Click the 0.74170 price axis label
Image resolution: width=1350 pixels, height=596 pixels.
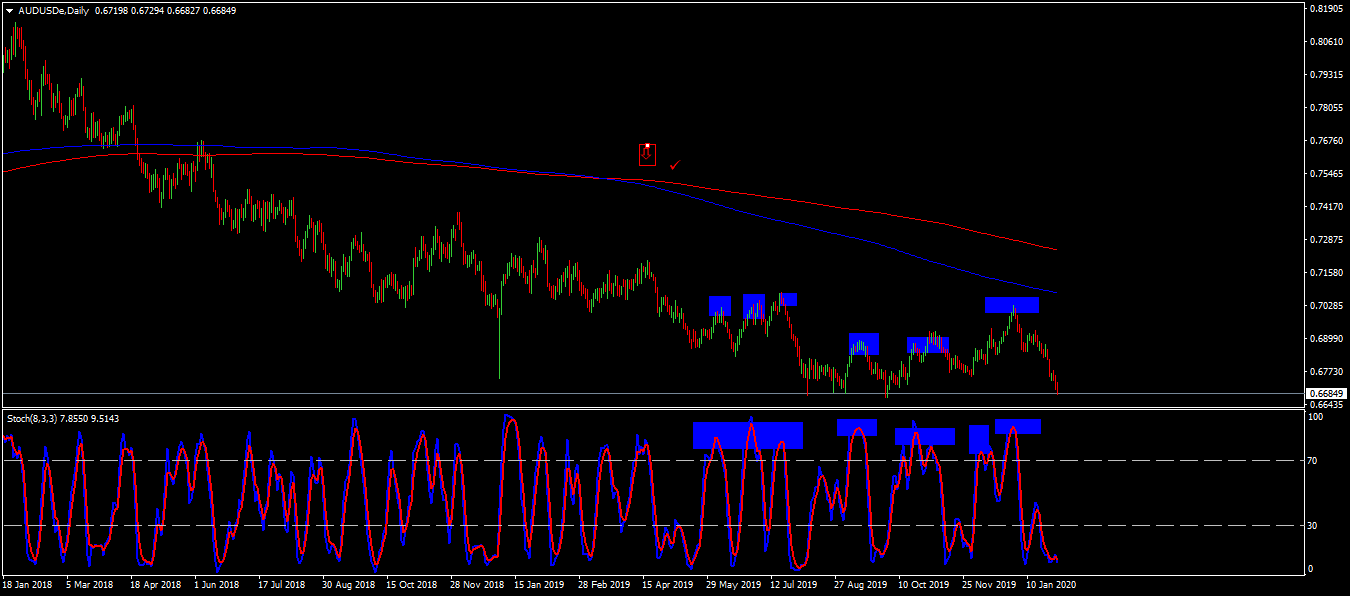click(1325, 206)
